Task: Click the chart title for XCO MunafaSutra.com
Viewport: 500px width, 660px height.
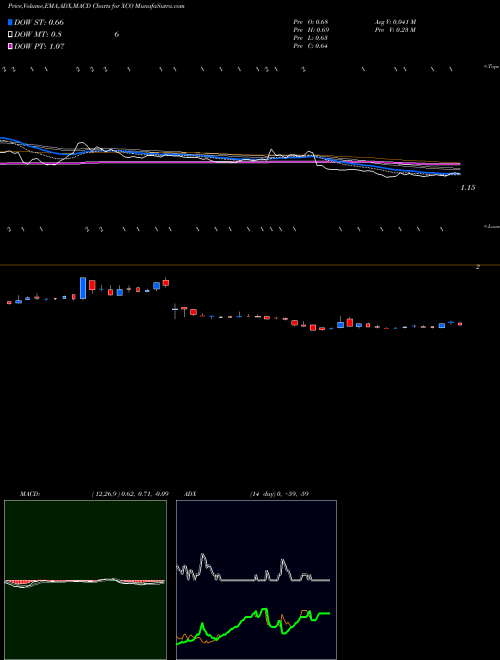Action: pos(96,6)
